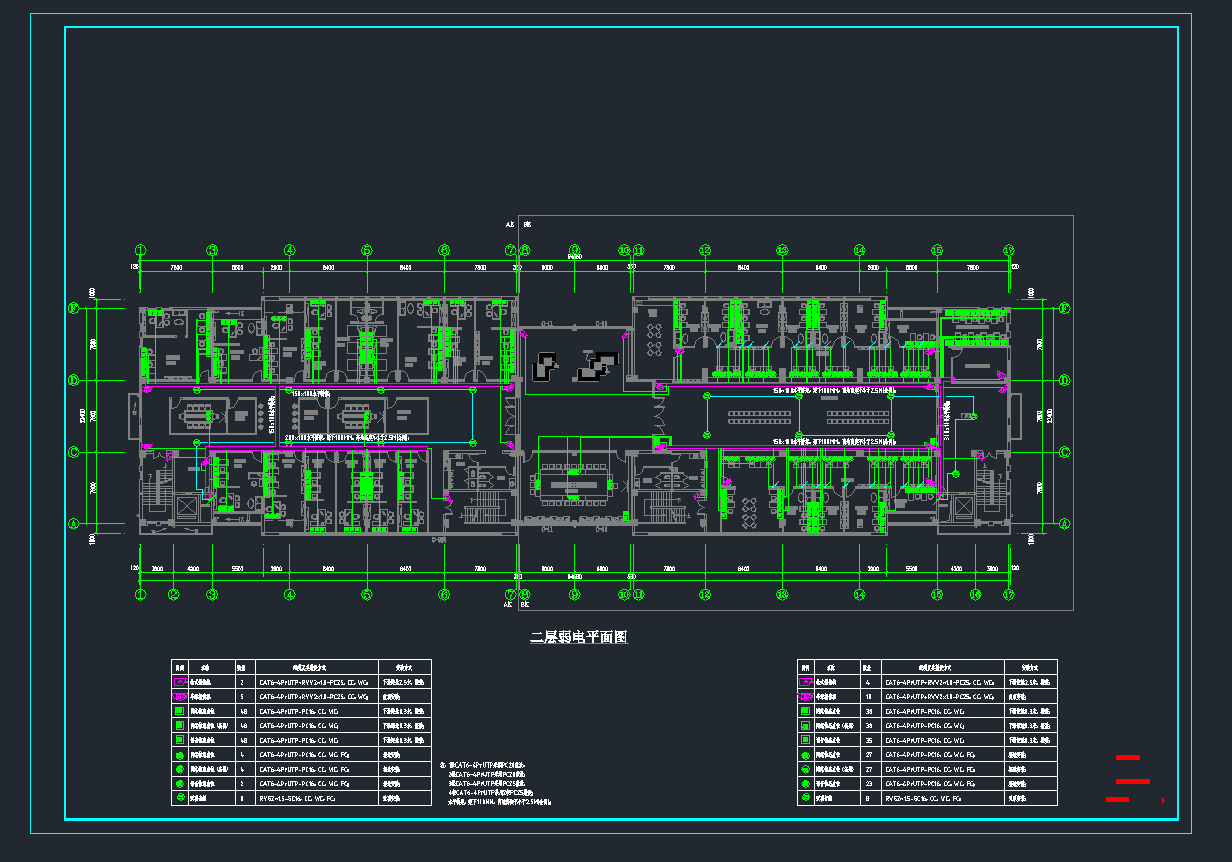Viewport: 1232px width, 862px height.
Task: Click the RVS2×1.5-SC16 row in left legend
Action: point(300,799)
